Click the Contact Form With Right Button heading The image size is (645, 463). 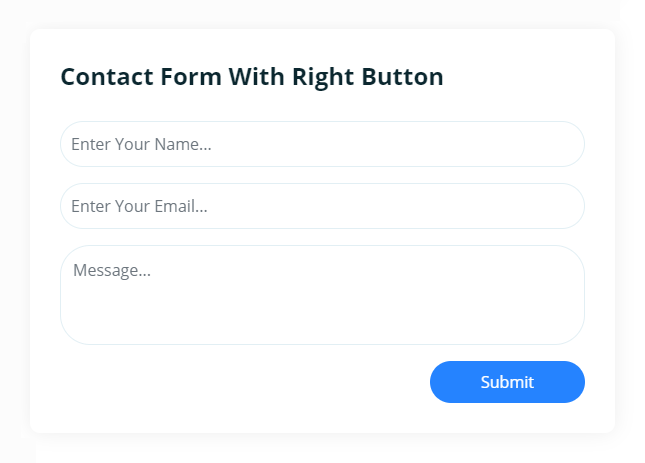click(252, 77)
